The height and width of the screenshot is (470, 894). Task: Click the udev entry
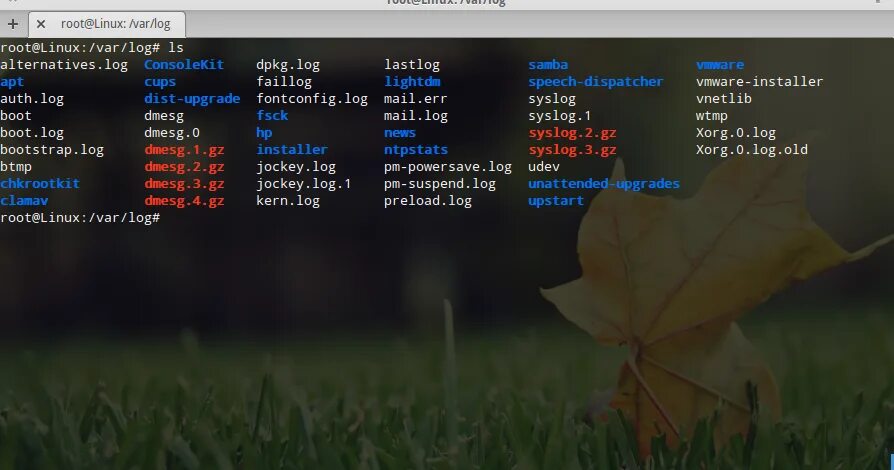(x=544, y=167)
